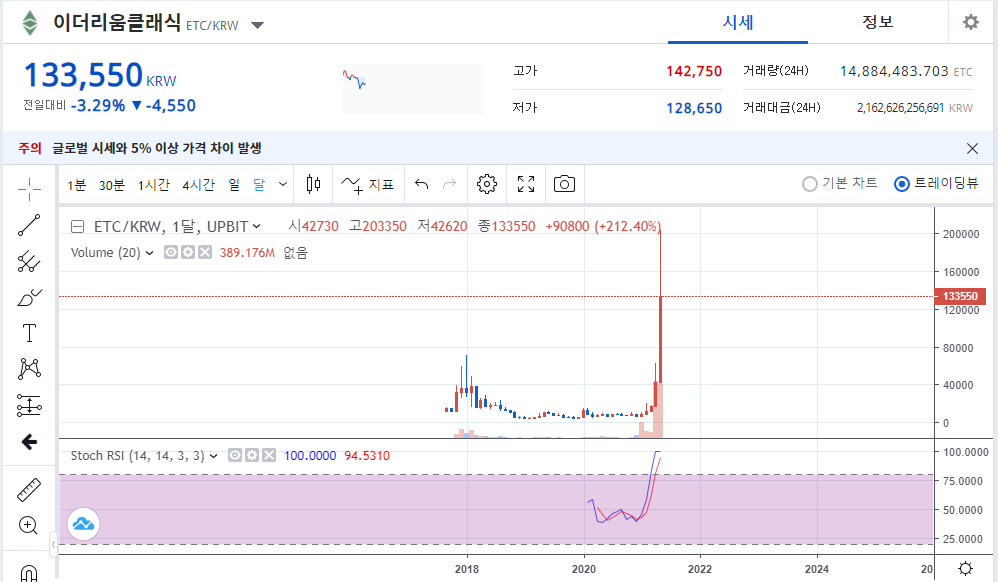The width and height of the screenshot is (998, 582).
Task: Expand the Volume (20) legend chevron
Action: click(149, 253)
